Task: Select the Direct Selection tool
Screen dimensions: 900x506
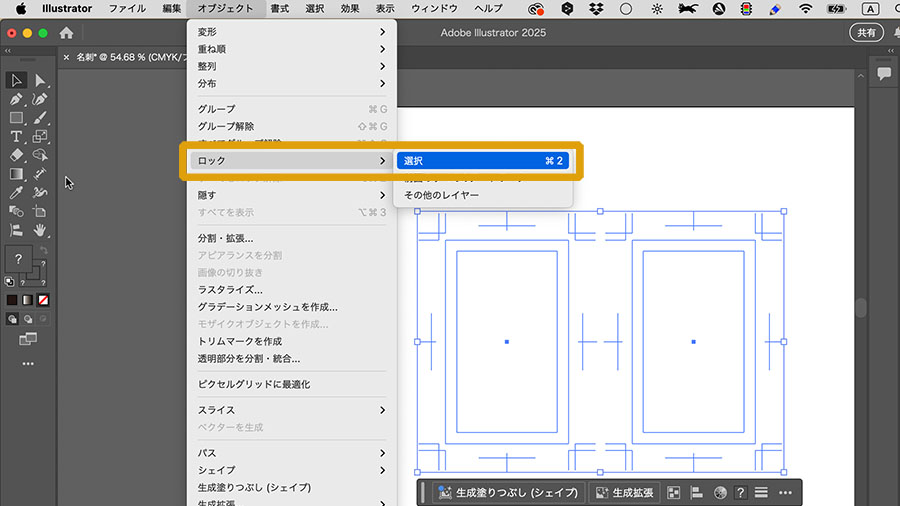Action: [40, 80]
